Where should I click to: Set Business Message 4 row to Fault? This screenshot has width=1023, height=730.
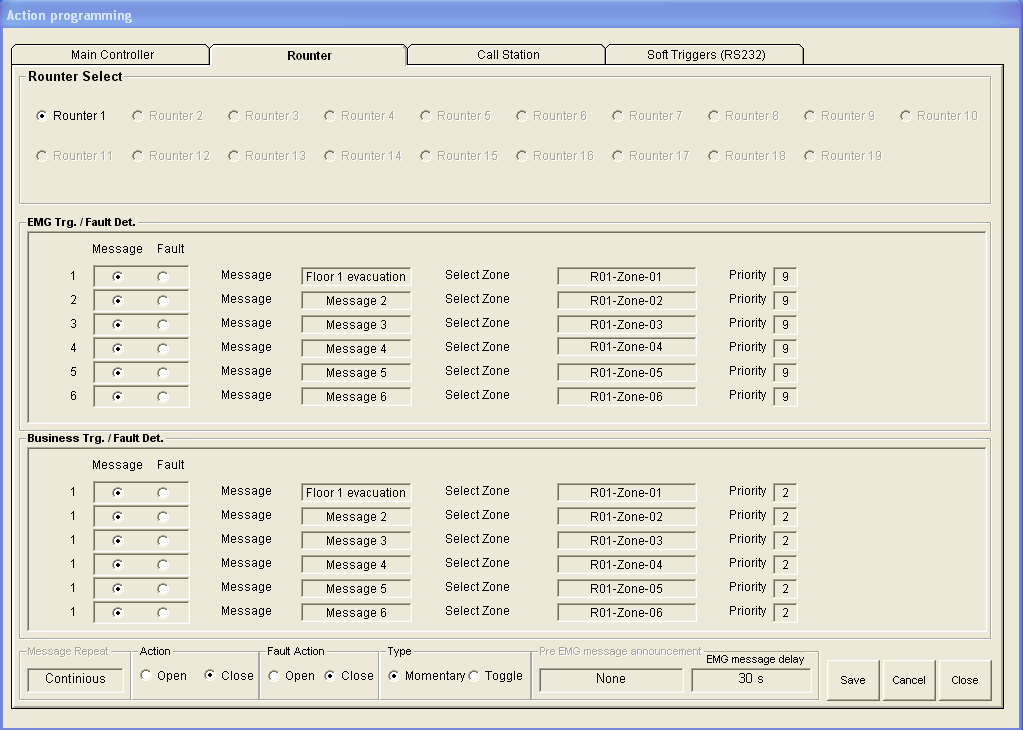click(x=162, y=564)
